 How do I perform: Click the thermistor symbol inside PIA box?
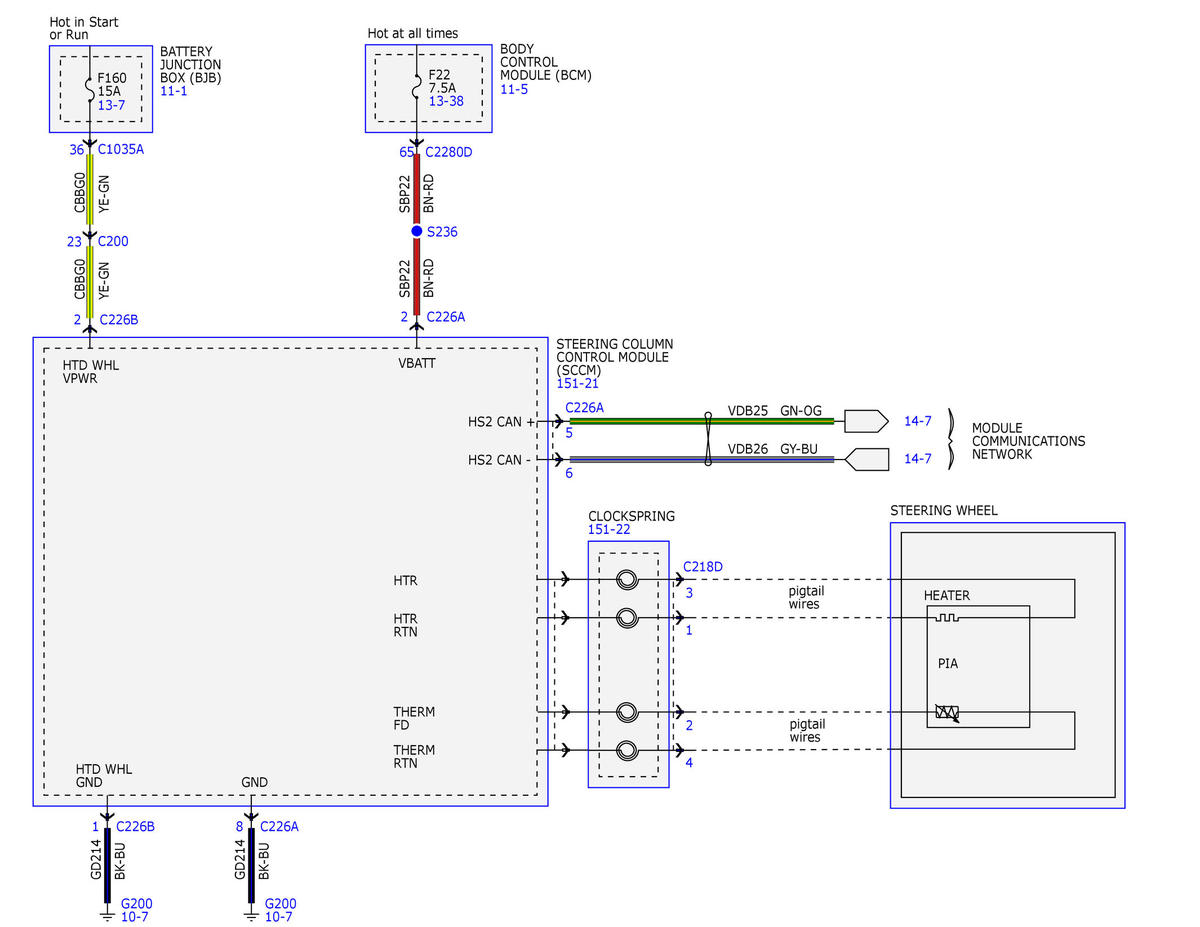(946, 712)
